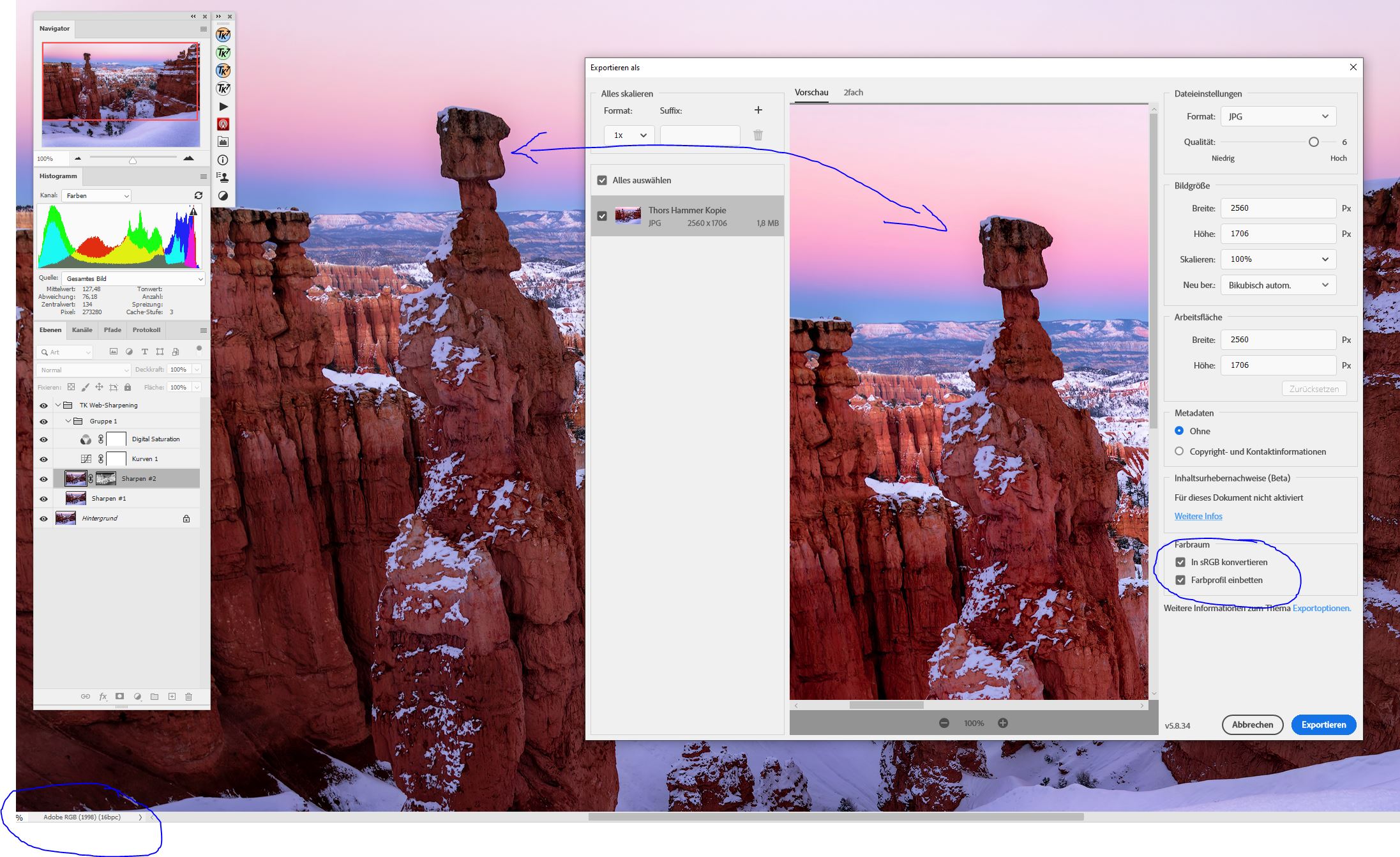
Task: Select the Thors Hammer Kopie thumbnail
Action: [x=629, y=216]
